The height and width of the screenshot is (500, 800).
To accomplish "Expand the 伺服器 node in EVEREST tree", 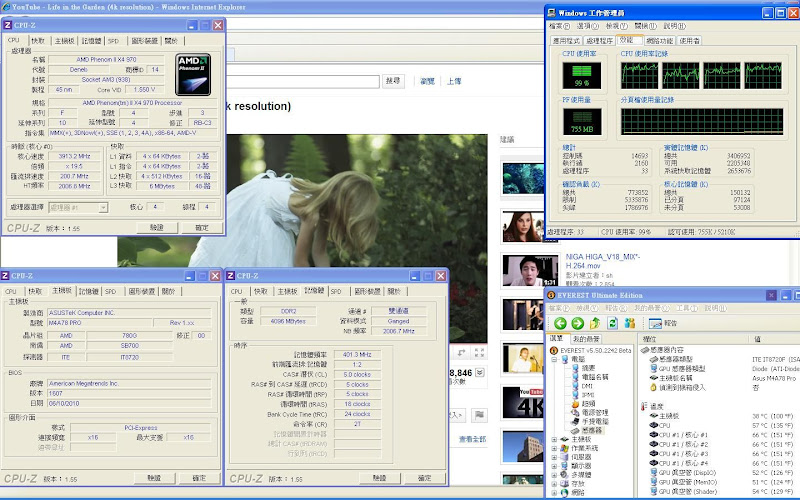I will click(554, 457).
